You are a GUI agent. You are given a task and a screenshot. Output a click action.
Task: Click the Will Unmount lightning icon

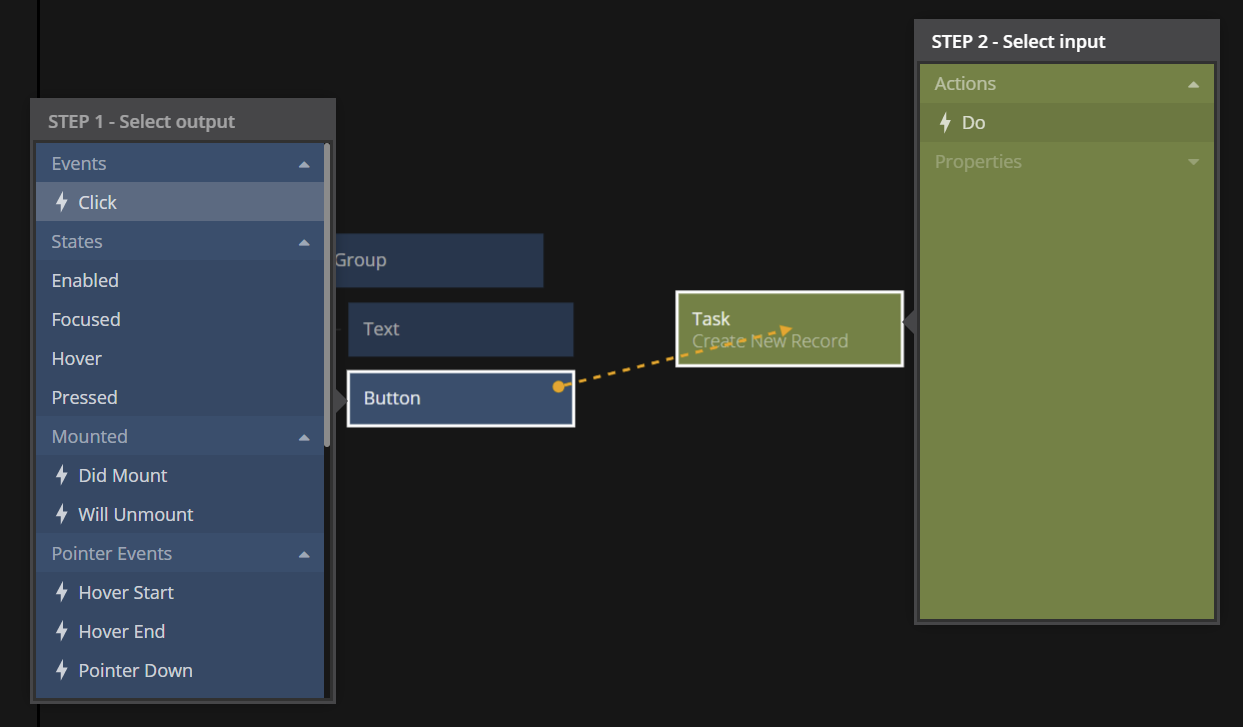coord(61,515)
